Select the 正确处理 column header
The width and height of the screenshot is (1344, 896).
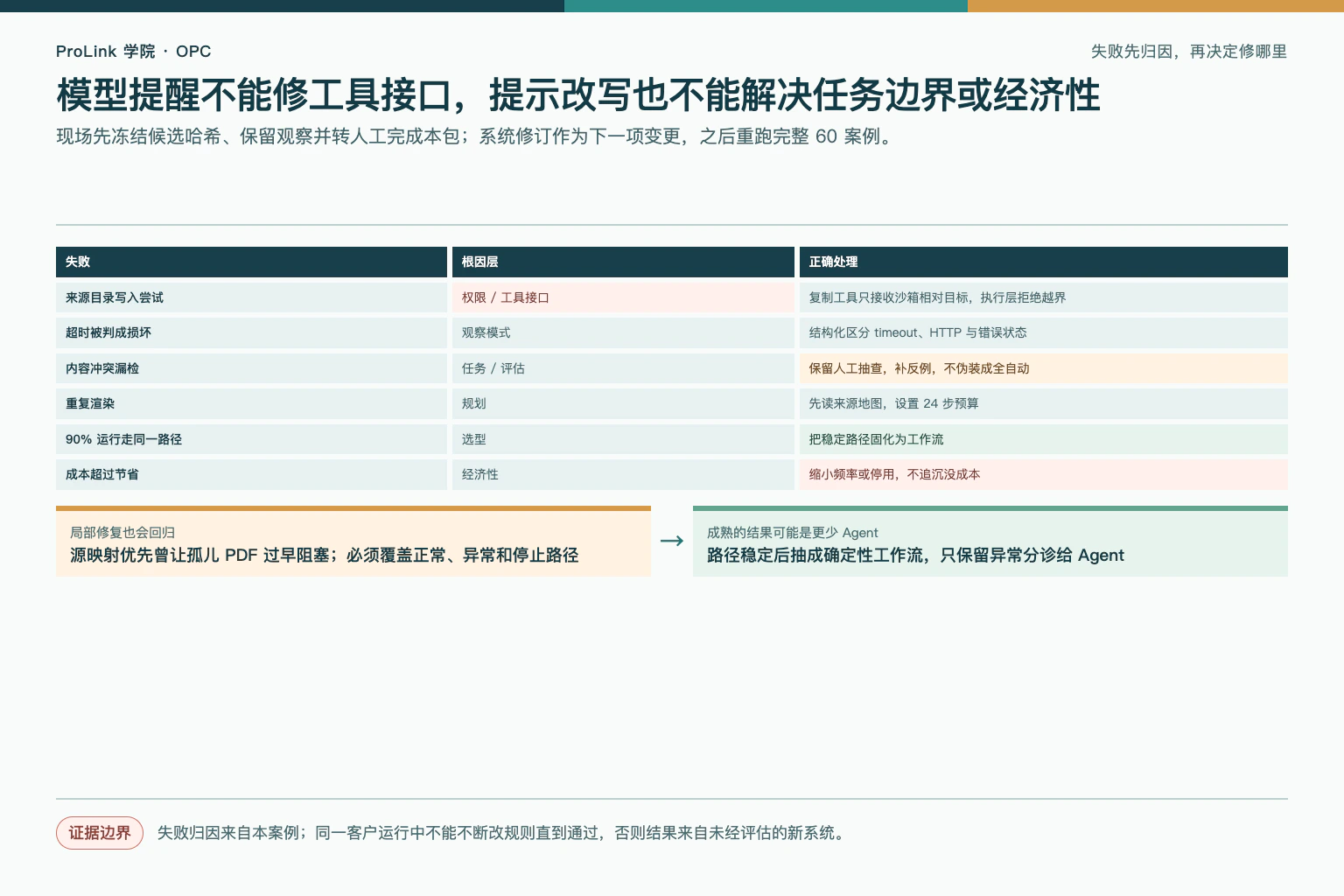(x=1044, y=262)
